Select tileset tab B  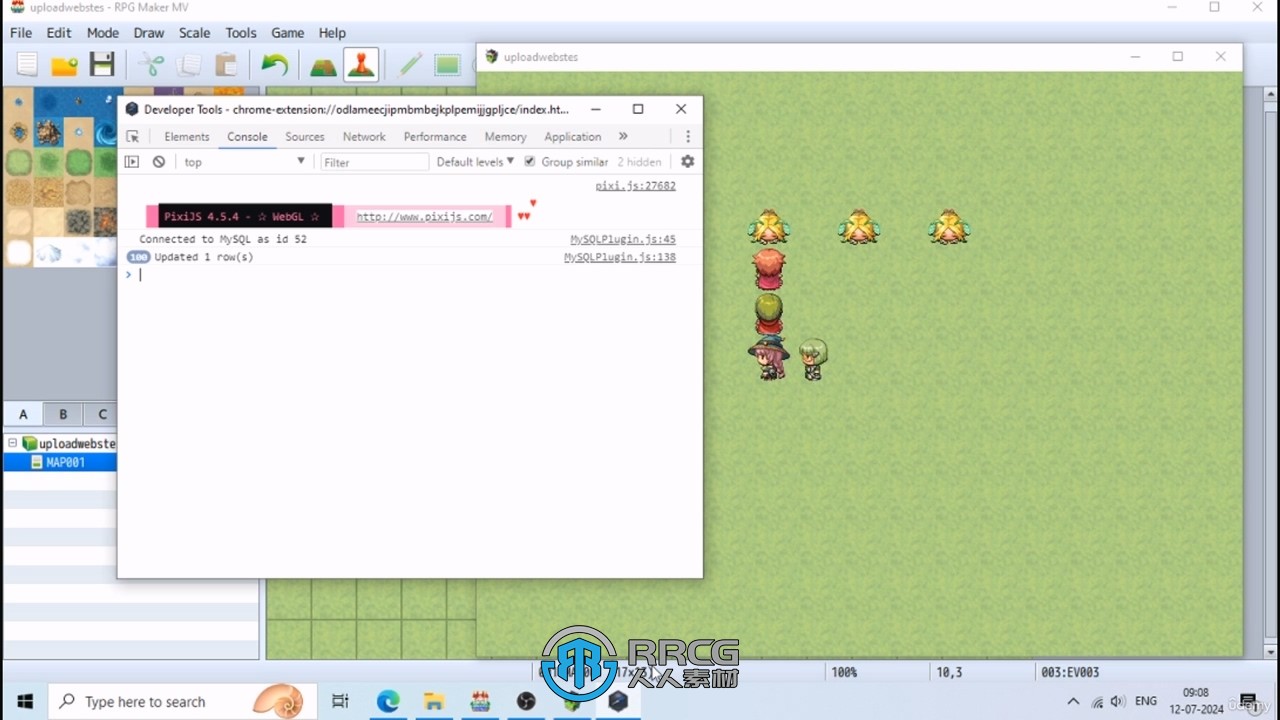point(62,414)
